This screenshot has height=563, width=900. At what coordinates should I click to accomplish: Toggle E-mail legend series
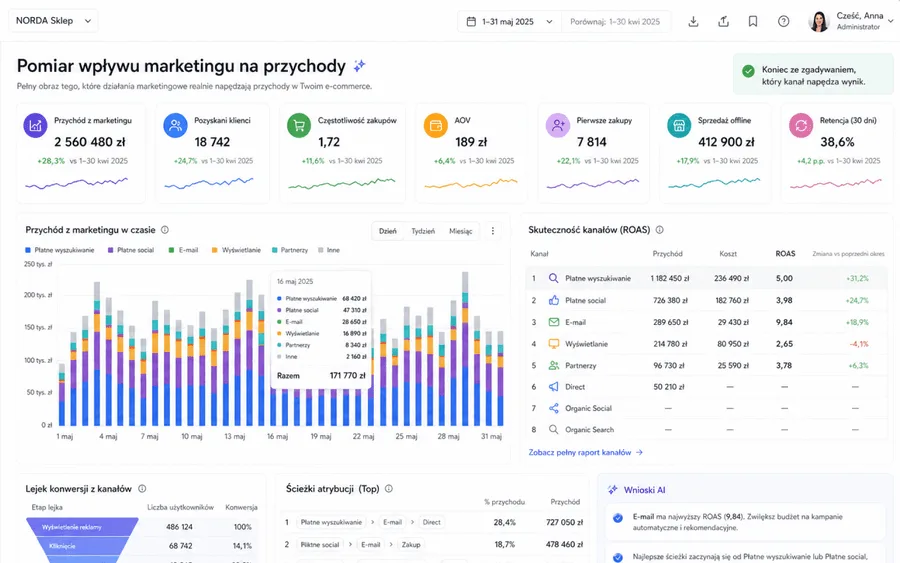pyautogui.click(x=184, y=250)
